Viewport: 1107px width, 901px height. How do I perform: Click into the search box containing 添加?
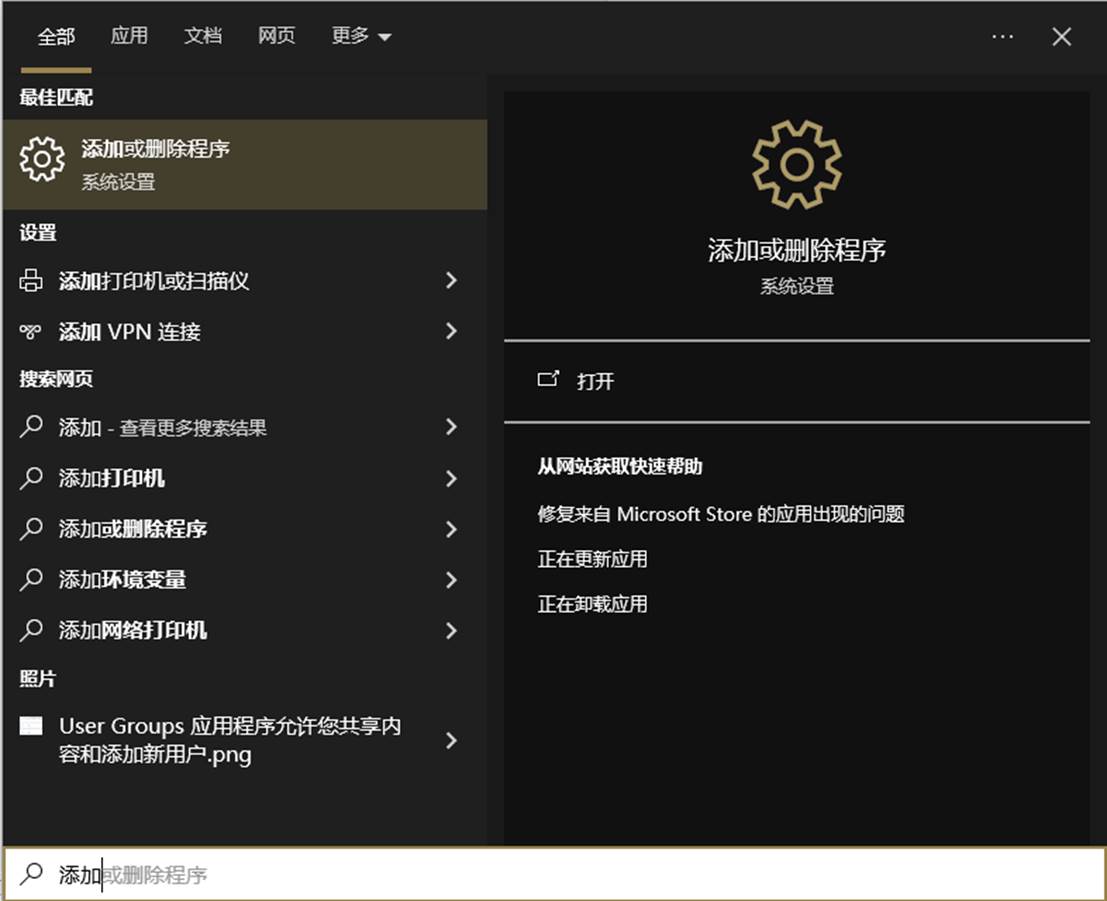click(x=554, y=874)
